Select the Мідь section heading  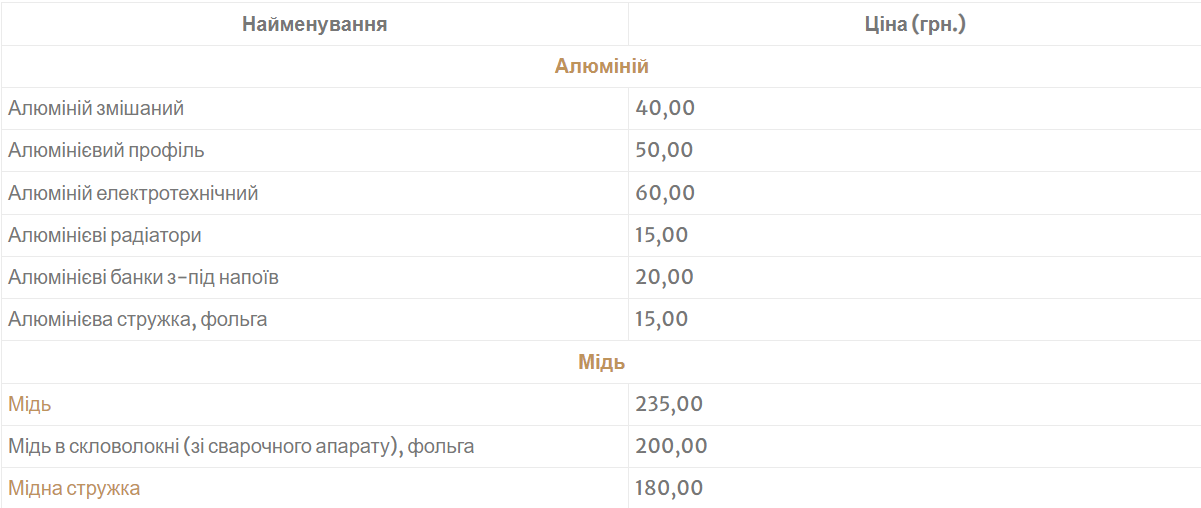click(x=601, y=362)
